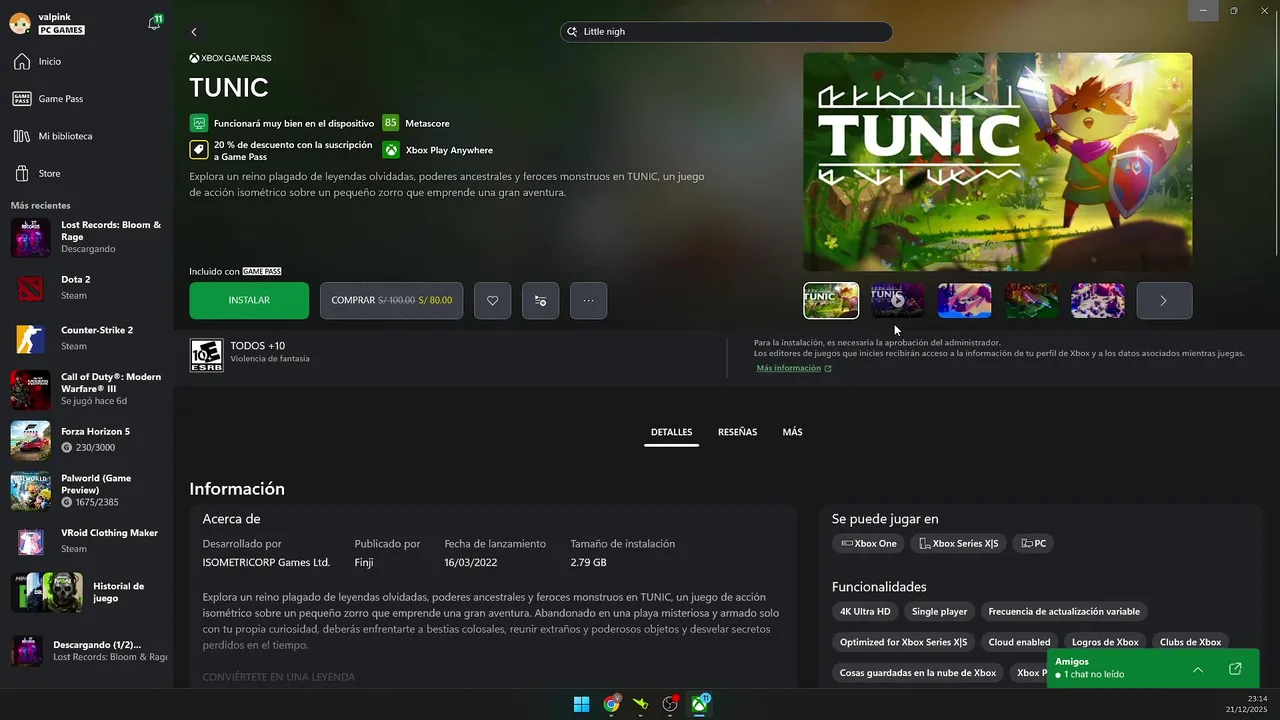
Task: Open Chrome from the taskbar
Action: [611, 704]
